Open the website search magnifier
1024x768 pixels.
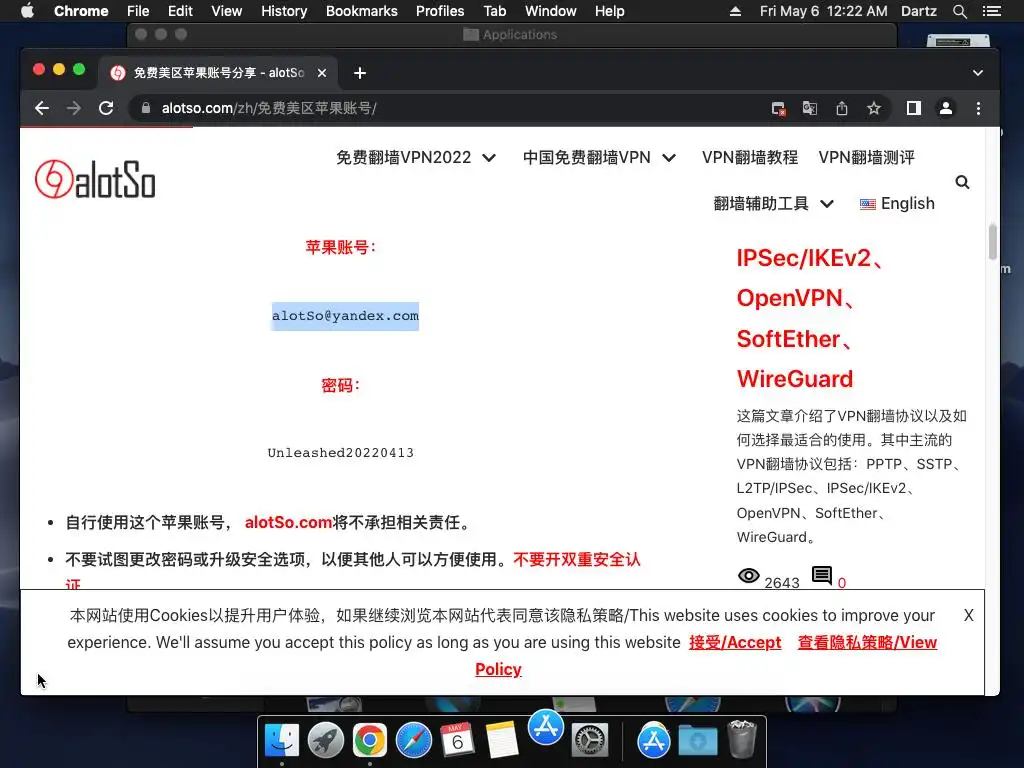coord(962,182)
